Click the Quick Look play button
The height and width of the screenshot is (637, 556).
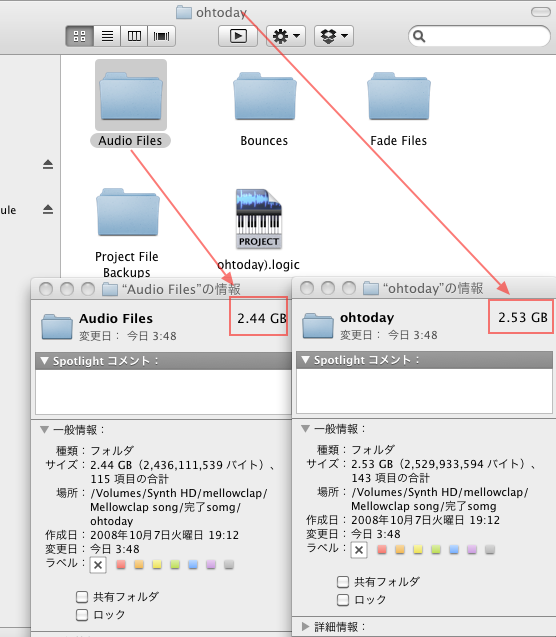point(238,36)
